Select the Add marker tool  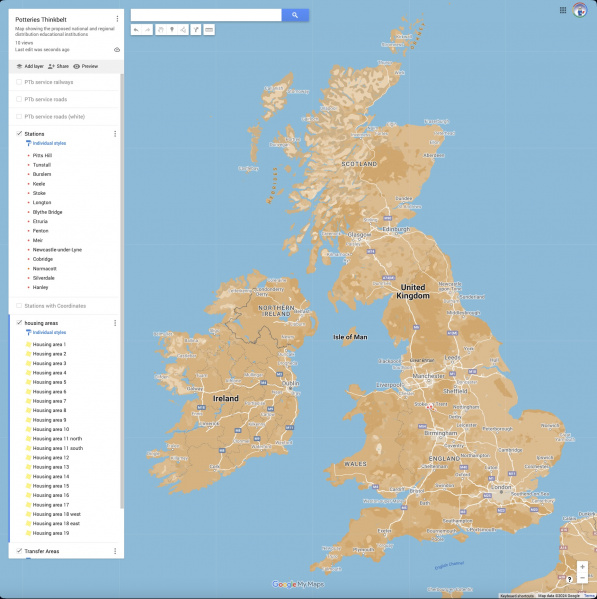pos(172,30)
